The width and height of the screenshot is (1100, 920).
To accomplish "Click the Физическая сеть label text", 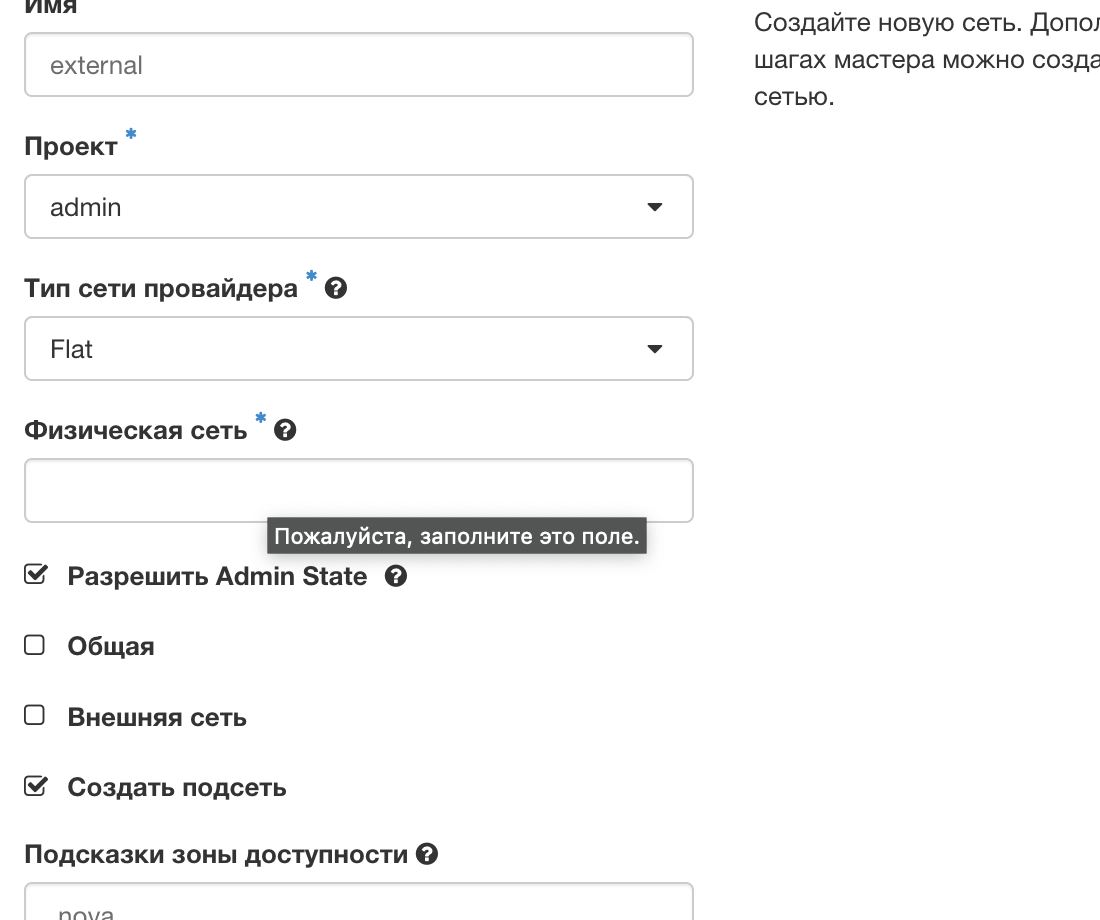I will tap(135, 431).
